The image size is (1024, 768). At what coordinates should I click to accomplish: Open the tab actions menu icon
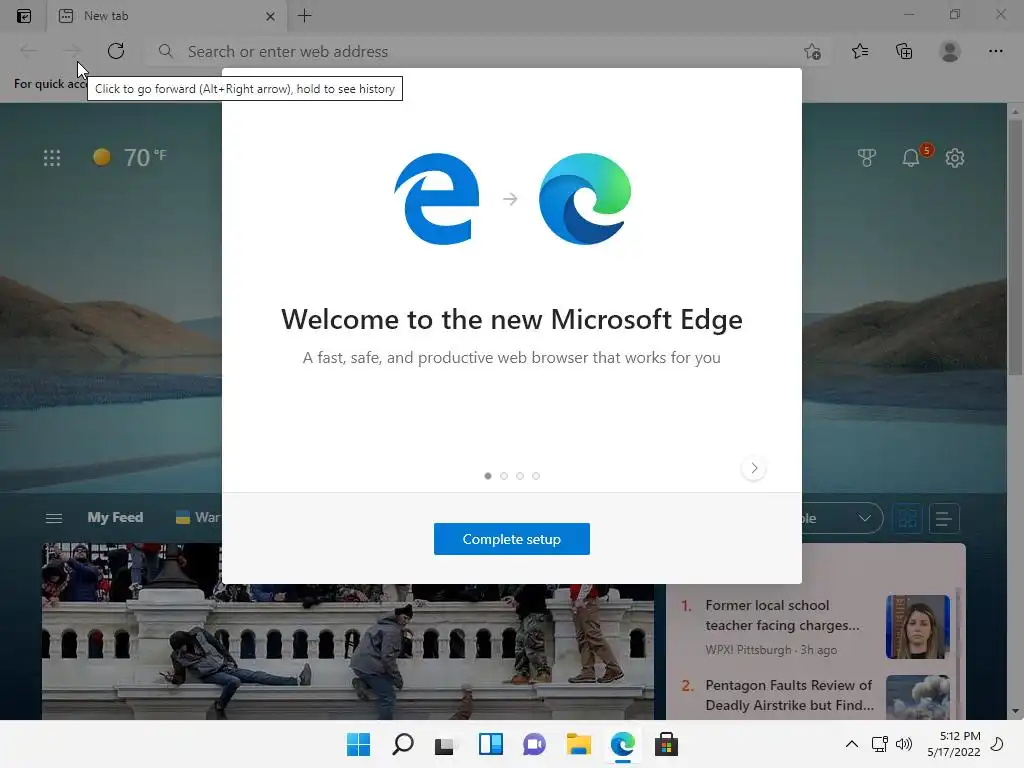click(24, 16)
